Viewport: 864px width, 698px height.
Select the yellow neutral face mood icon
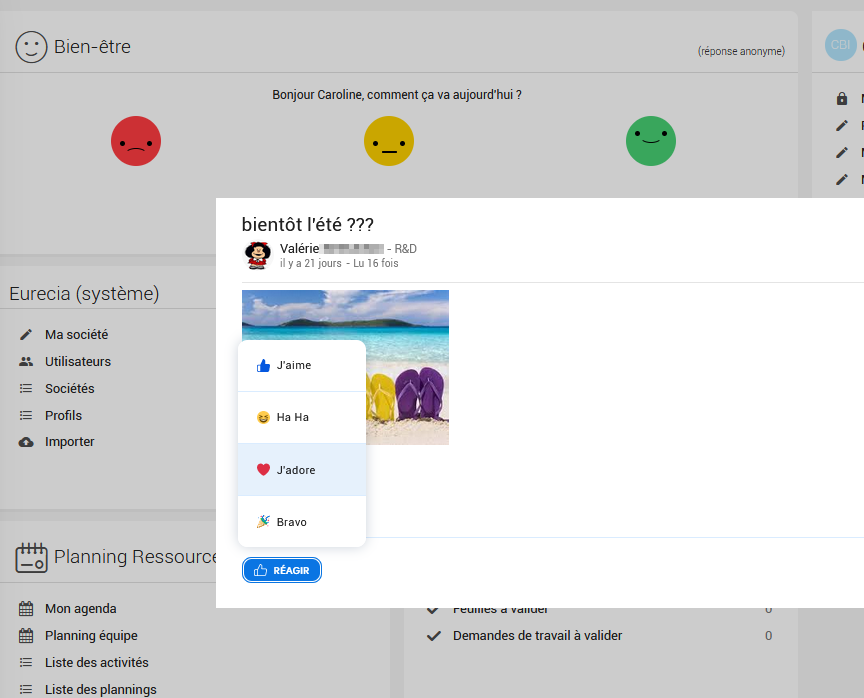(389, 141)
